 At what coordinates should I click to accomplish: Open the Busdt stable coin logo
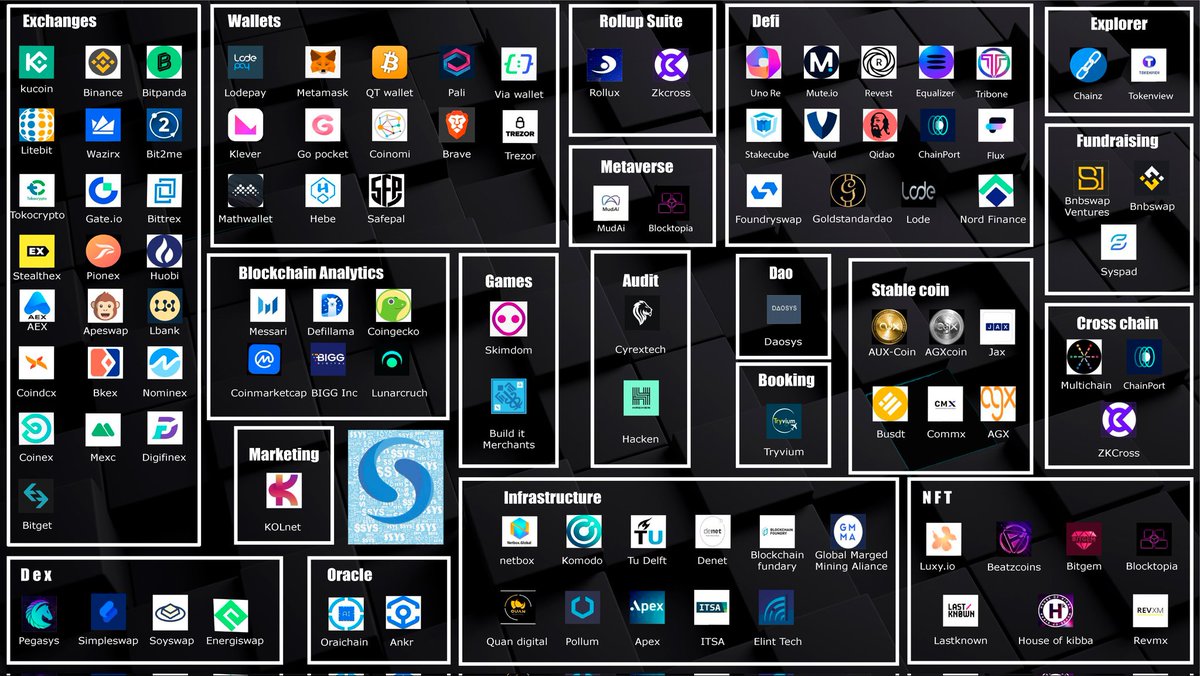tap(890, 405)
